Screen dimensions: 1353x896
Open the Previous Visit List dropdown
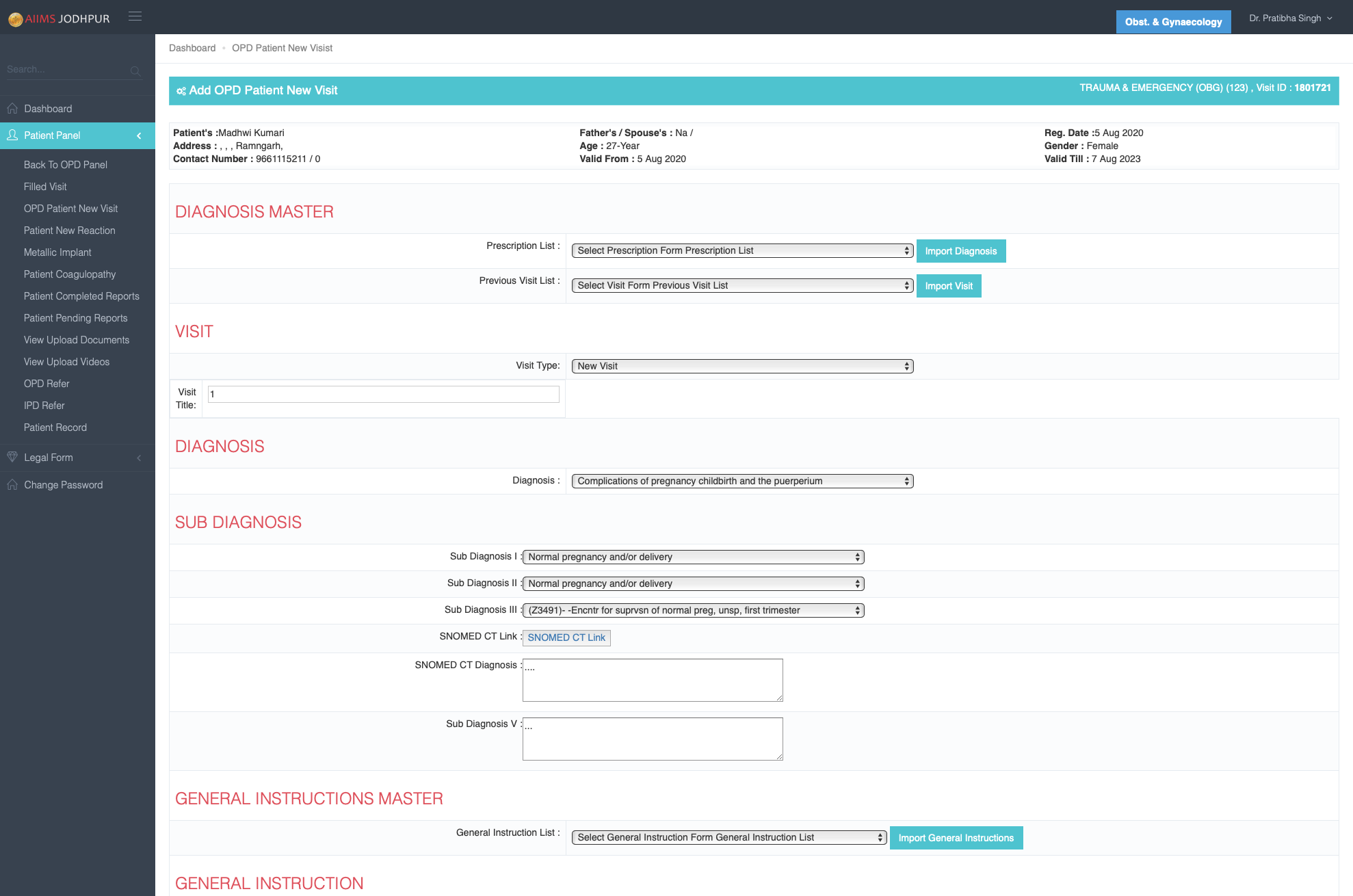[x=742, y=286]
